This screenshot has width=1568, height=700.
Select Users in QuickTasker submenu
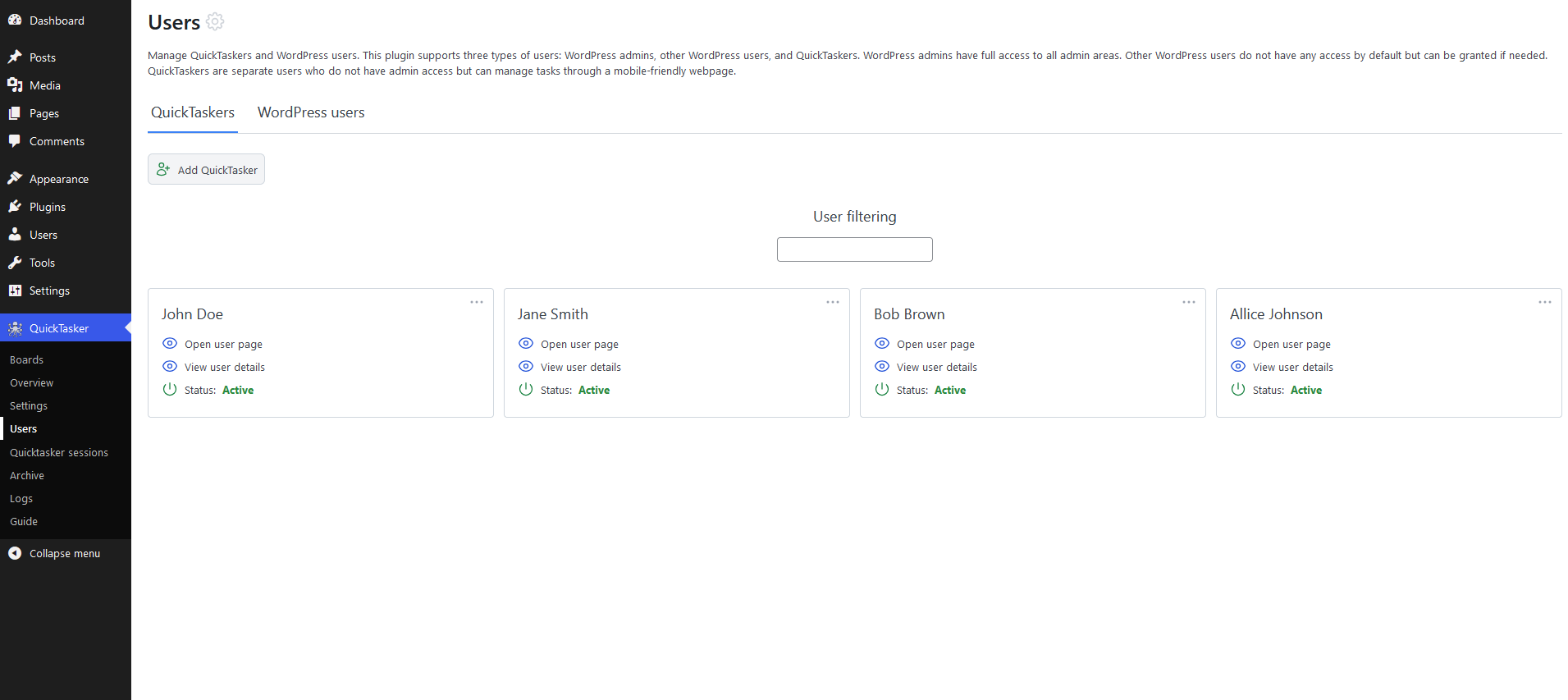[x=24, y=428]
